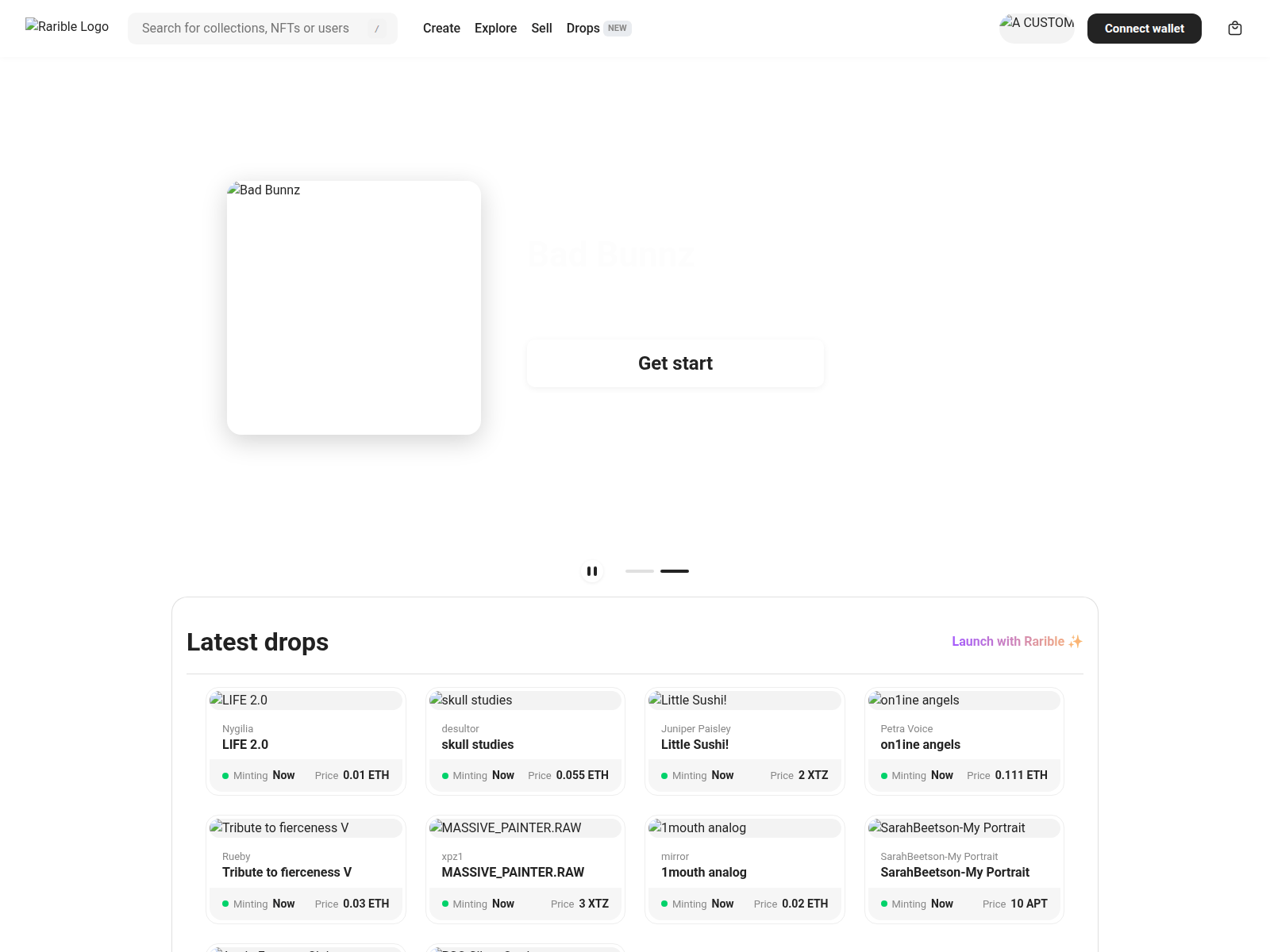Click the NEW badge beside Drops
Screen dimensions: 1270x952
pyautogui.click(x=618, y=29)
